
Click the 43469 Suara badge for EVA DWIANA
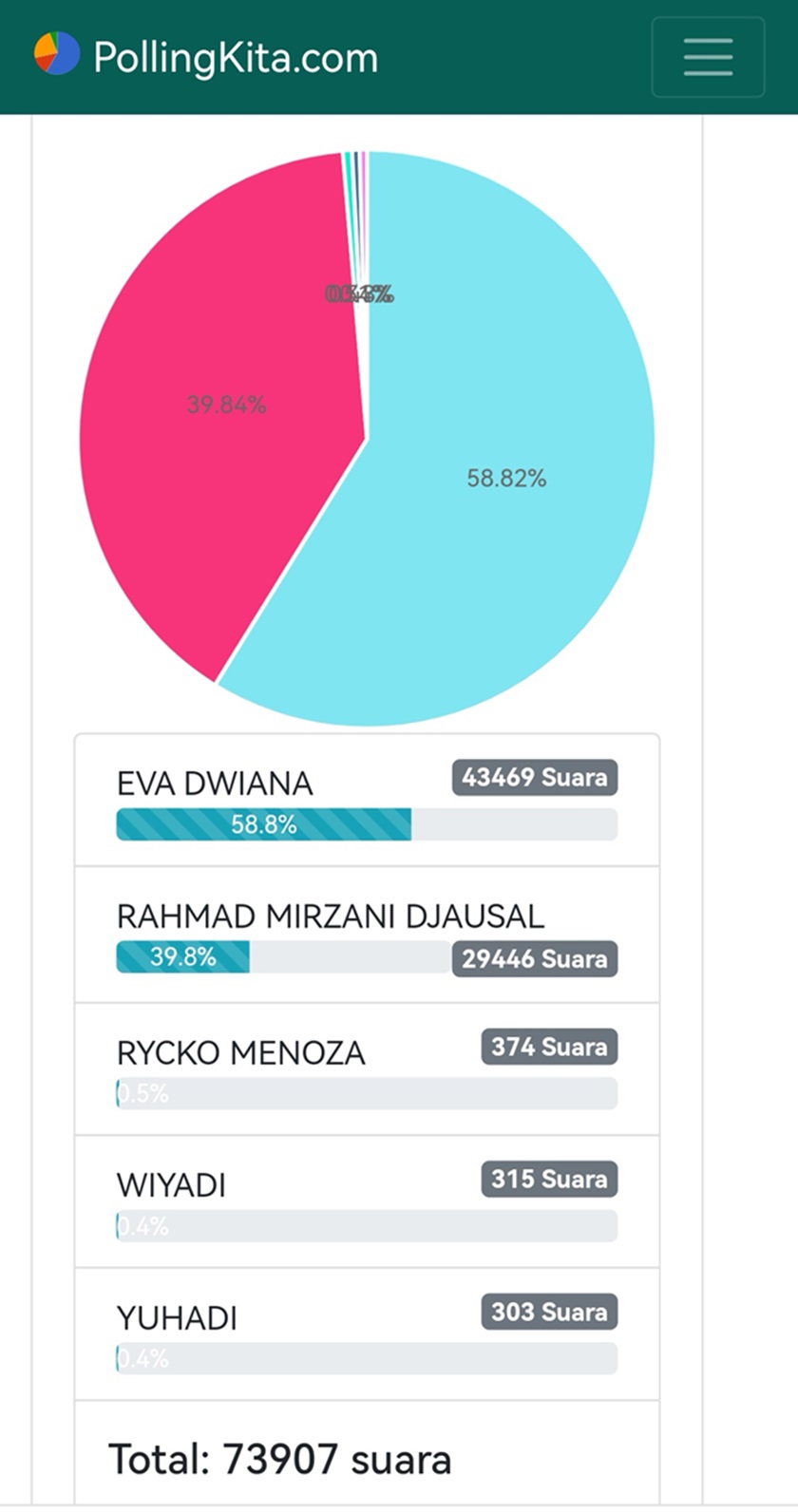(534, 778)
